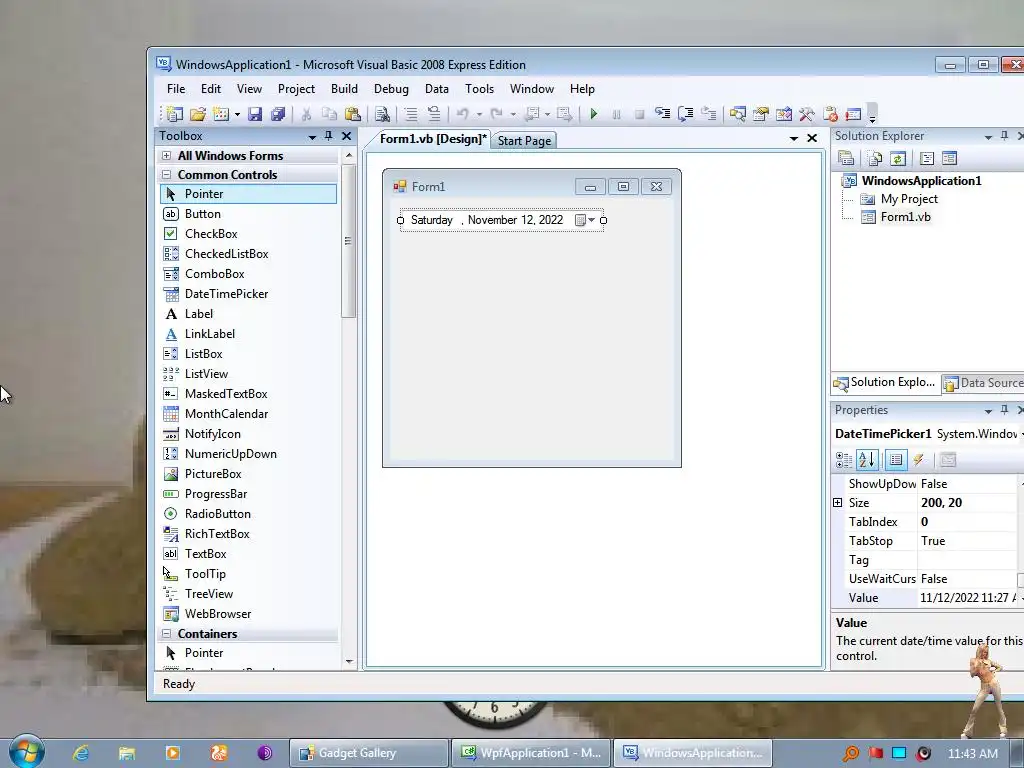Switch Properties grid to Categorized view

pyautogui.click(x=844, y=460)
